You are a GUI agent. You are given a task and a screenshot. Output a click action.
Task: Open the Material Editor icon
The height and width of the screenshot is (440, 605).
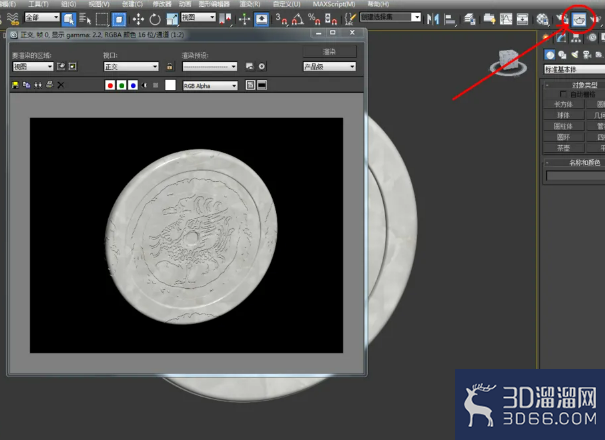[x=542, y=19]
